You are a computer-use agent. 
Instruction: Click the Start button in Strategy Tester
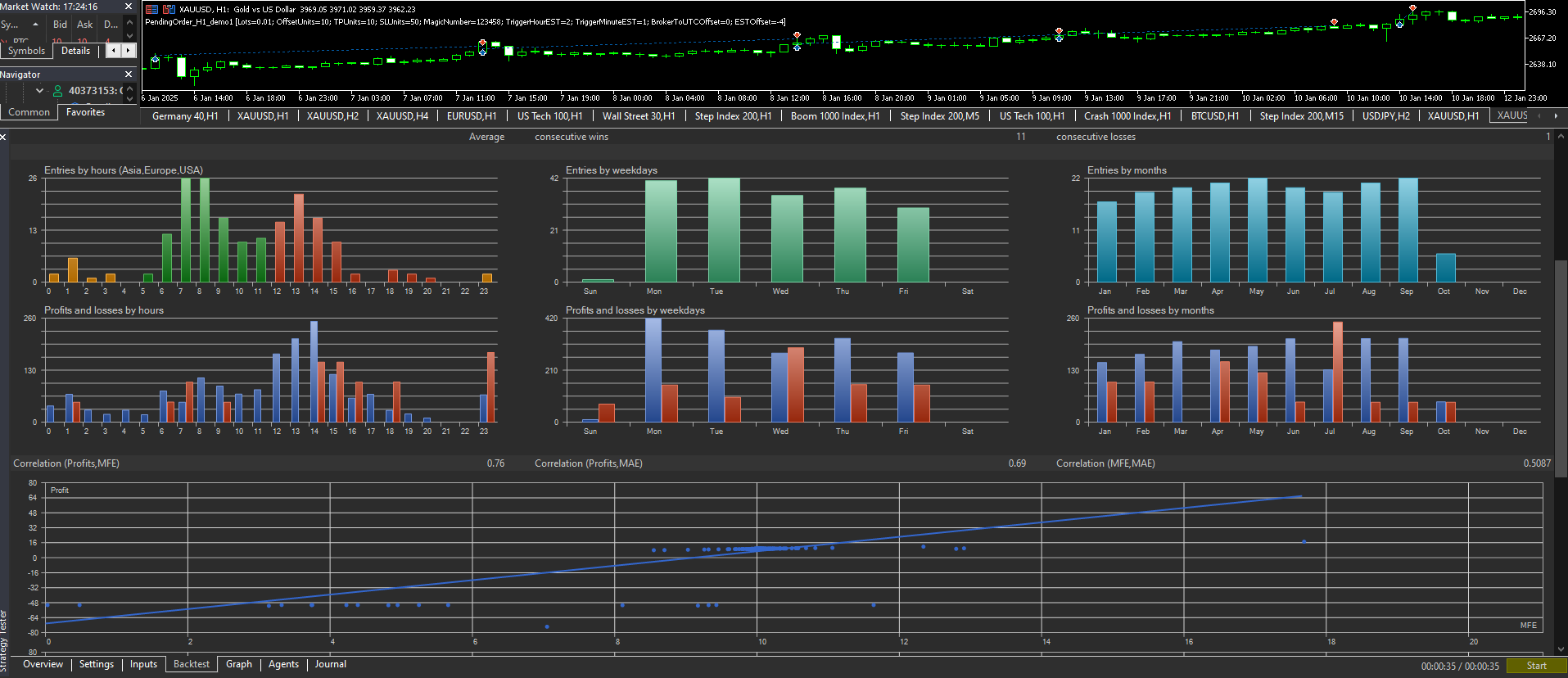click(x=1536, y=666)
